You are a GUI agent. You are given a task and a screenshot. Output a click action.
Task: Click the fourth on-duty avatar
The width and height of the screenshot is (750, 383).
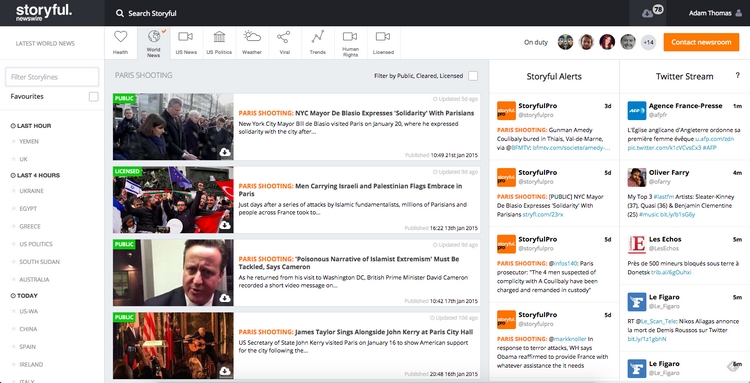click(x=628, y=42)
